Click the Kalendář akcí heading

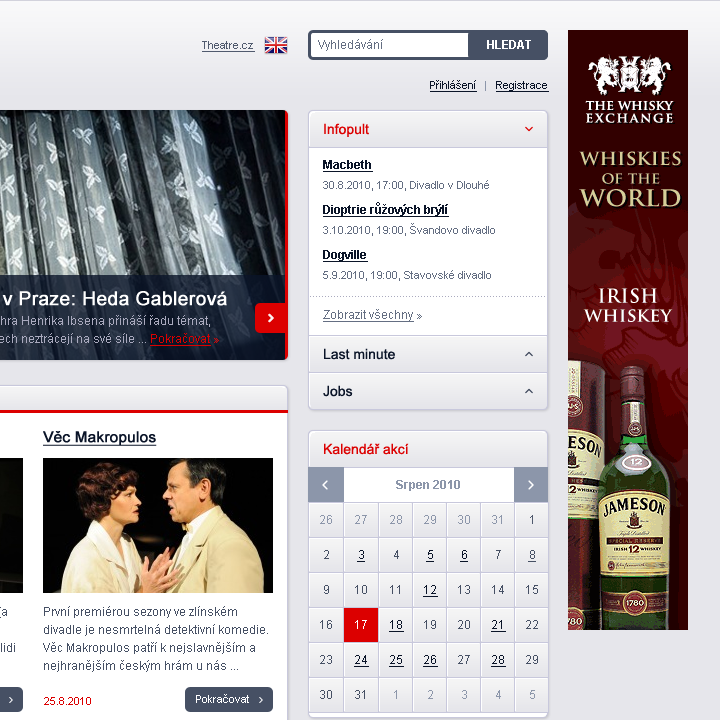point(366,449)
